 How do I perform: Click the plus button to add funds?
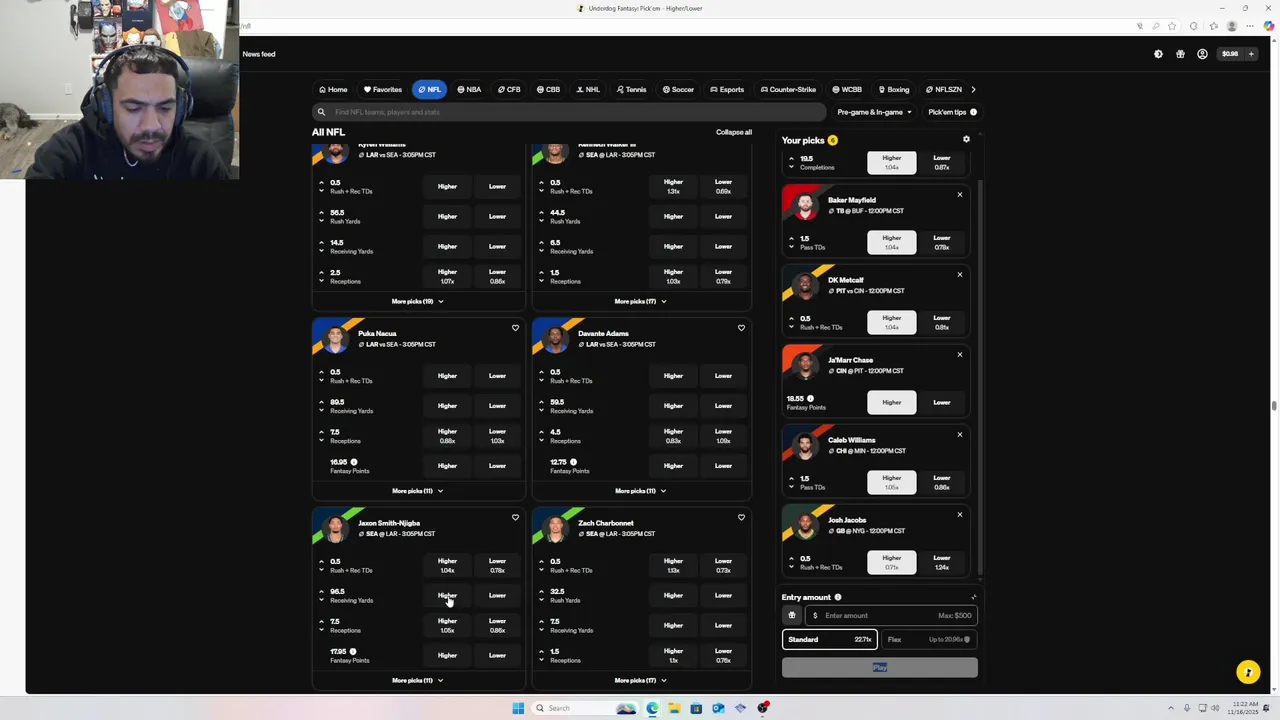pos(1250,54)
